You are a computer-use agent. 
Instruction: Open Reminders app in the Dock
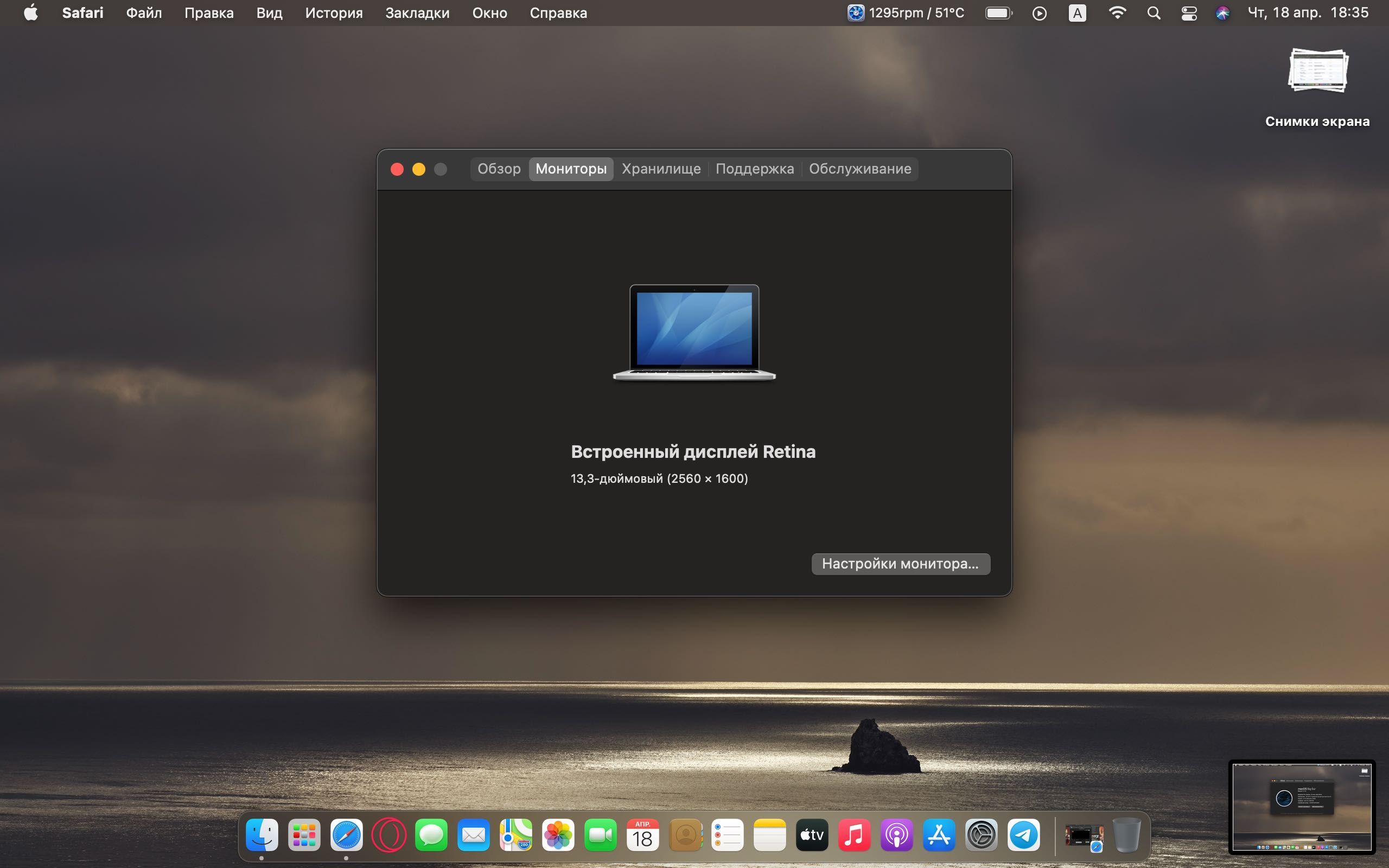[x=727, y=835]
